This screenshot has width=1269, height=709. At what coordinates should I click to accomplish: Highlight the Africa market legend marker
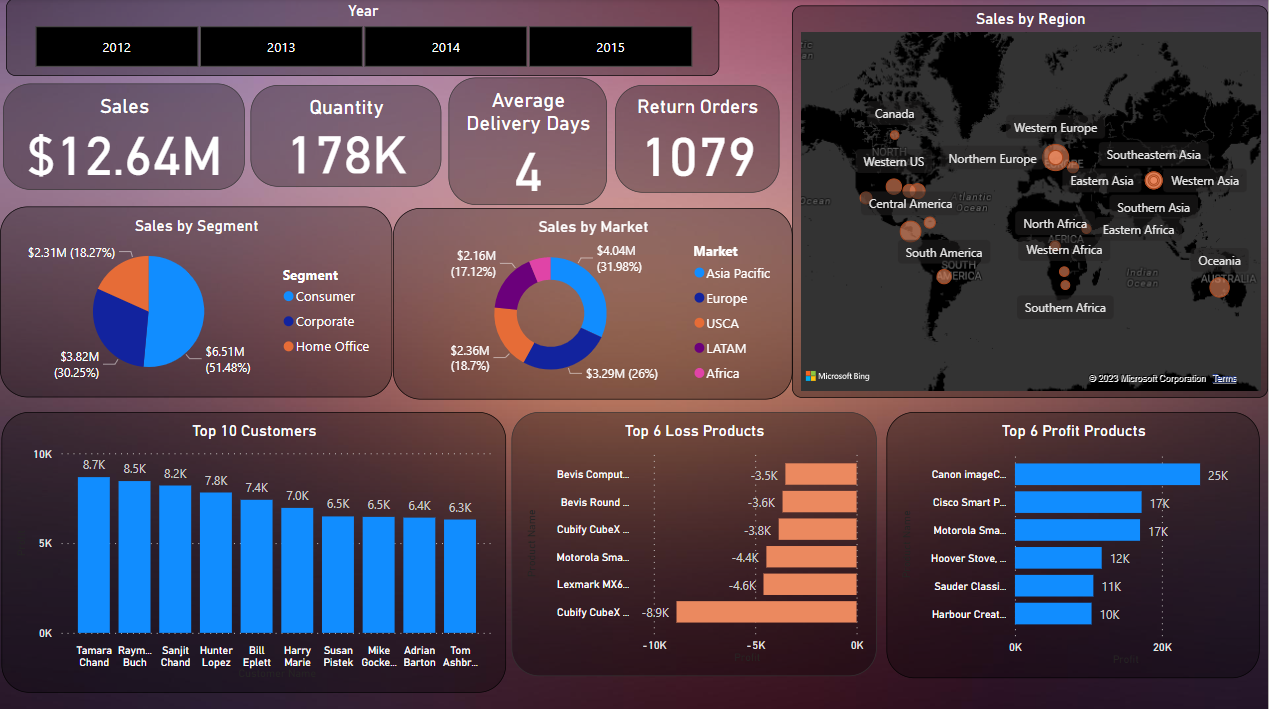coord(699,374)
